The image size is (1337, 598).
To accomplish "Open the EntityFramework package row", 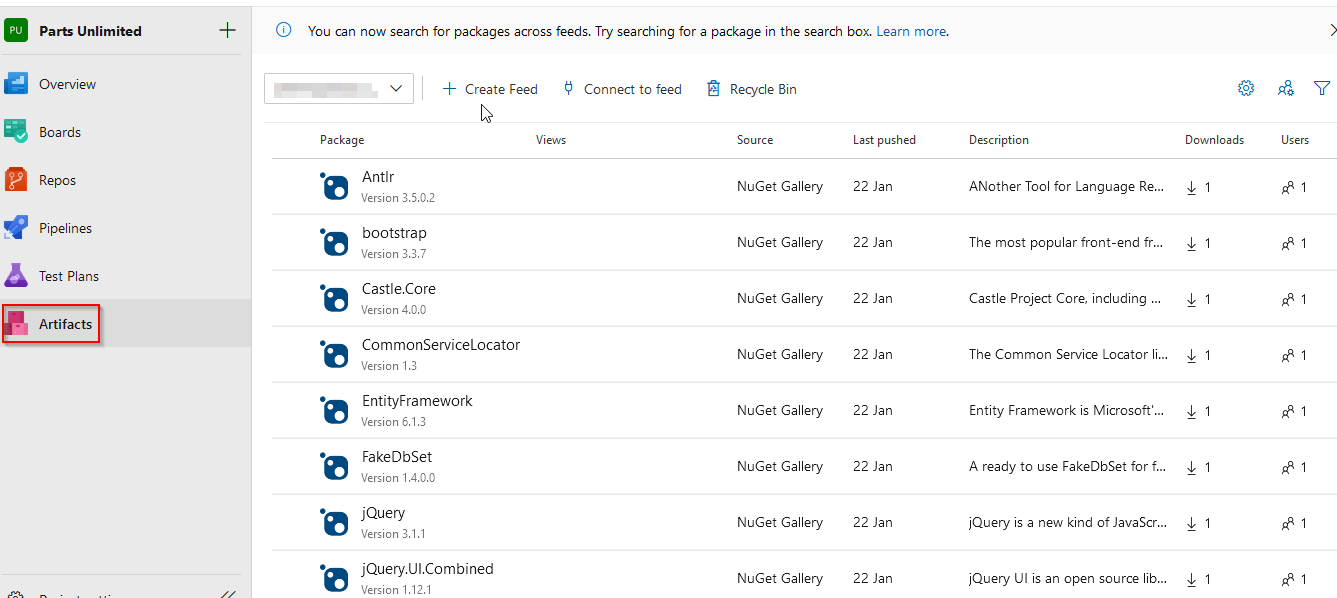I will 417,401.
